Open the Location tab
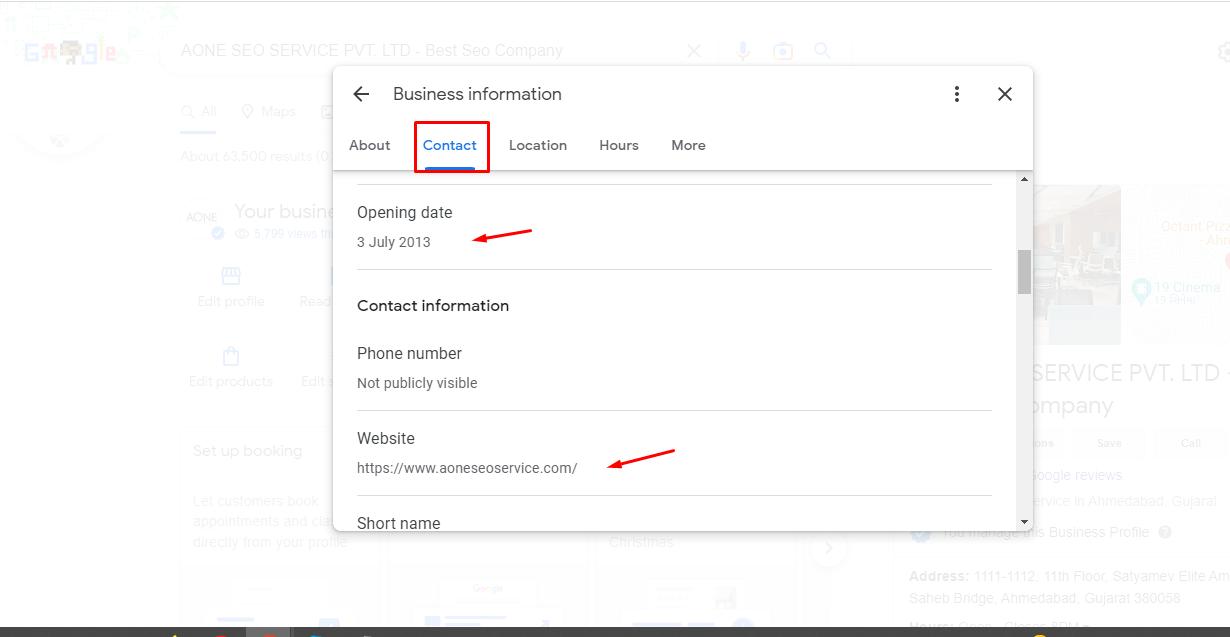Screen dimensions: 1230x637 coord(538,145)
